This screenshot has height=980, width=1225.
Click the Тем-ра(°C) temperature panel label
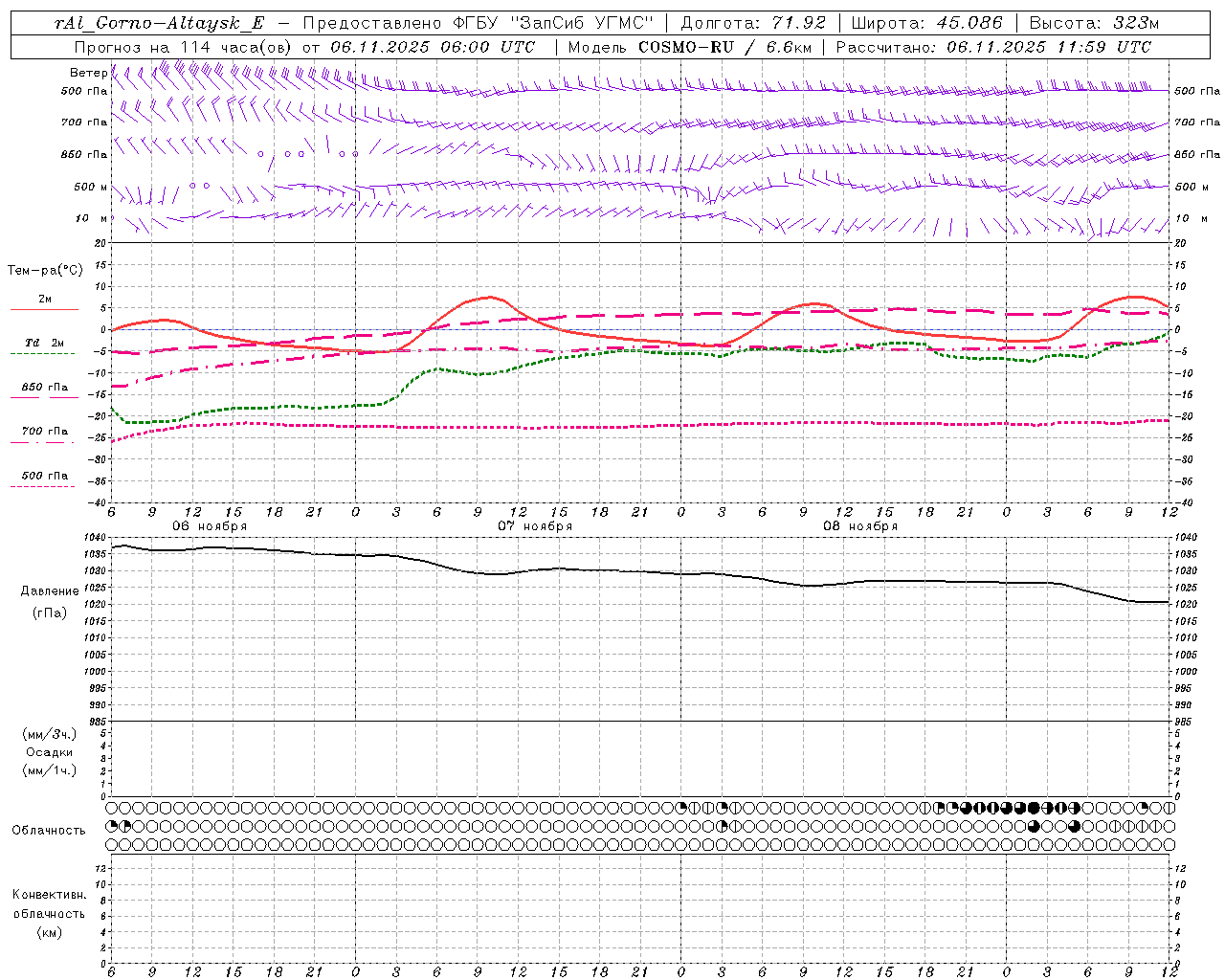pyautogui.click(x=45, y=270)
